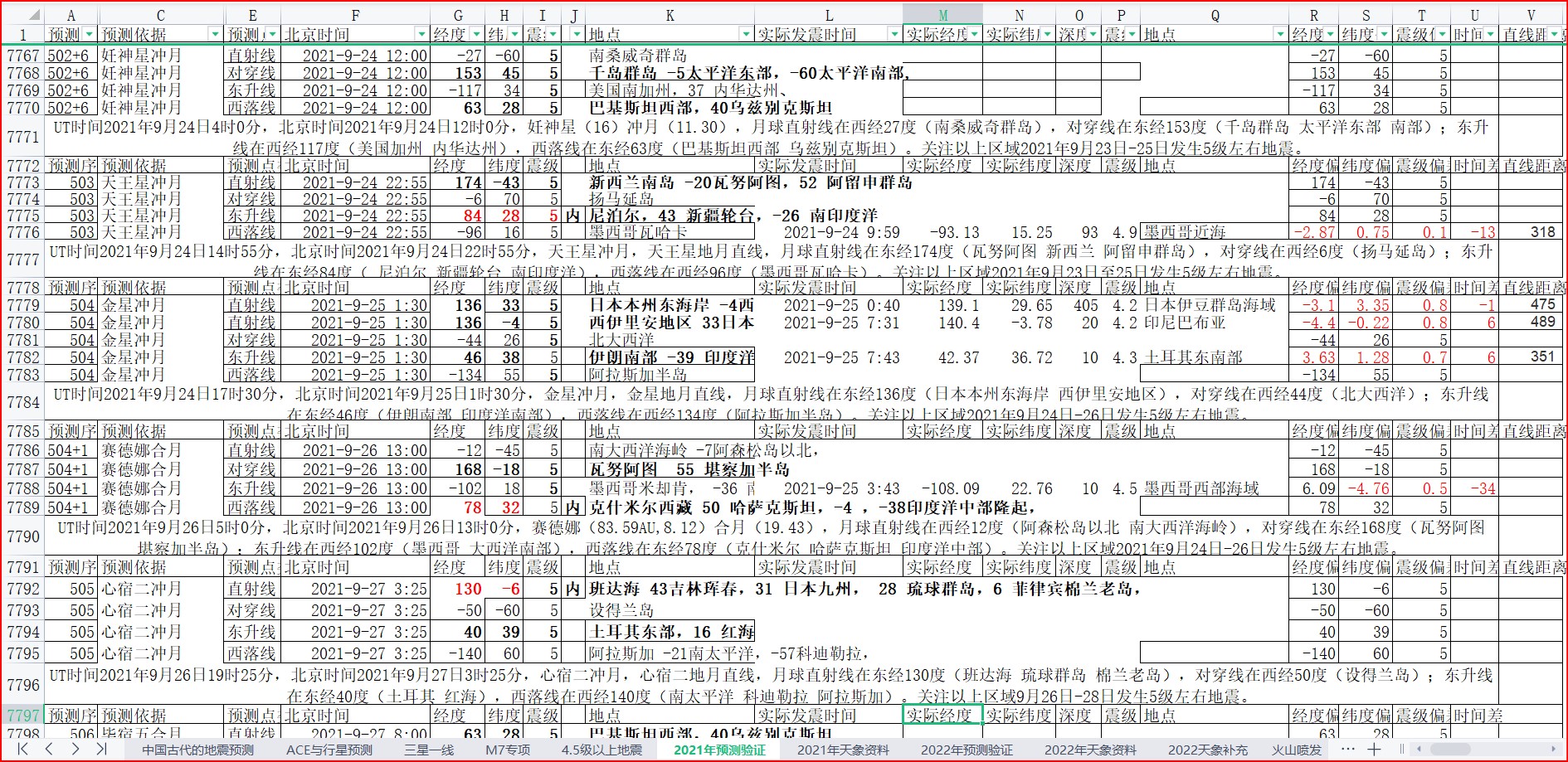Select highlighted row header 7797
The image size is (1568, 762).
click(23, 715)
